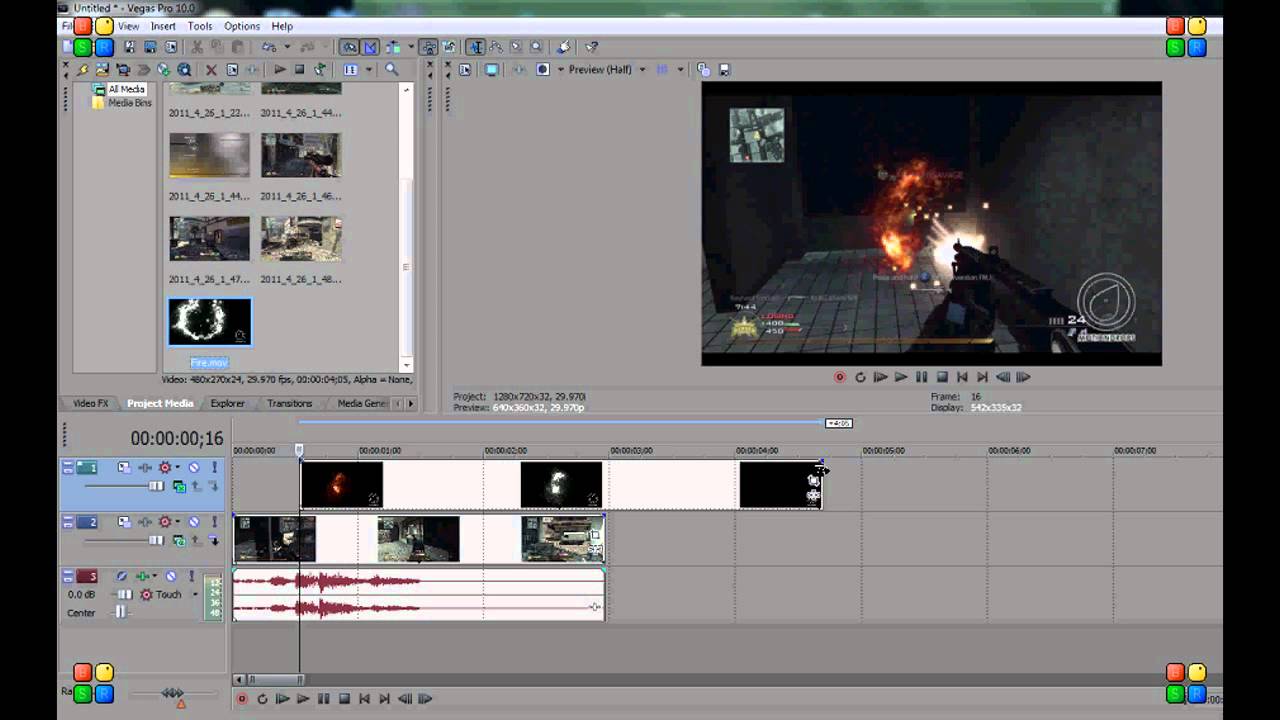Open the Tools menu

coord(200,26)
